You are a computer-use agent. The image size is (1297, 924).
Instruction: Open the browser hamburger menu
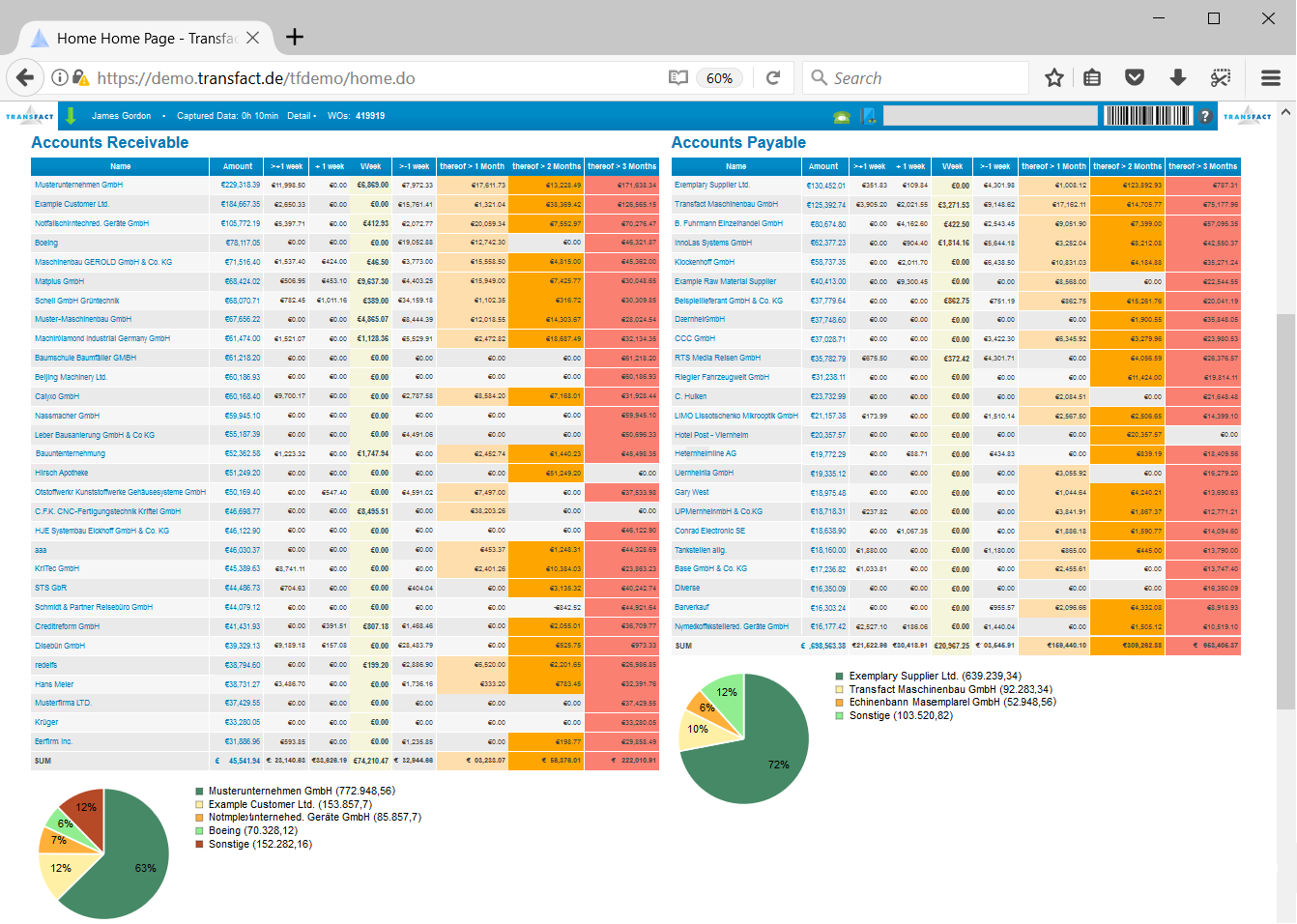1271,78
